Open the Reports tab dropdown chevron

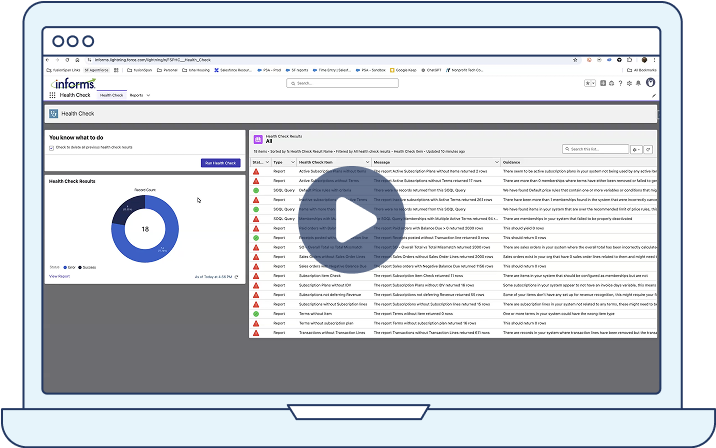click(148, 95)
